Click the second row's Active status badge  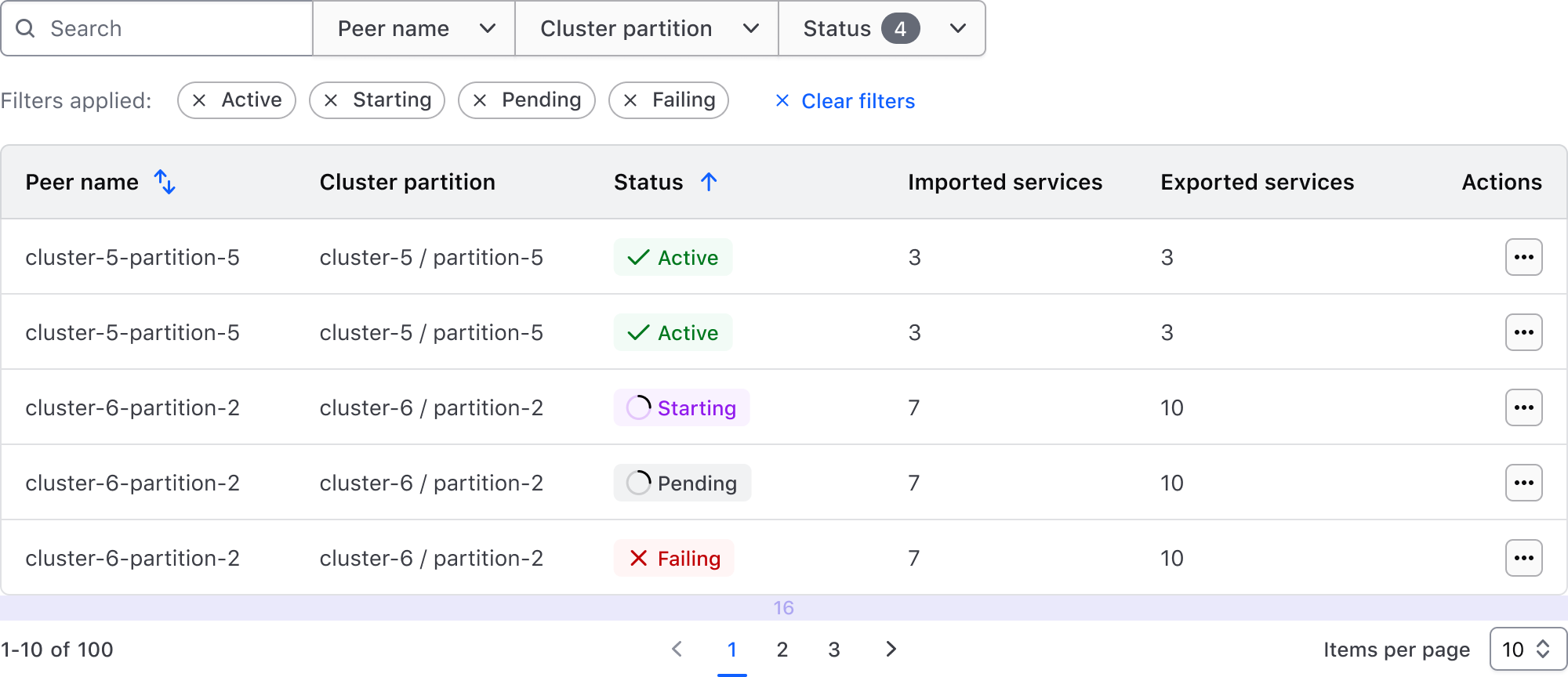coord(673,332)
